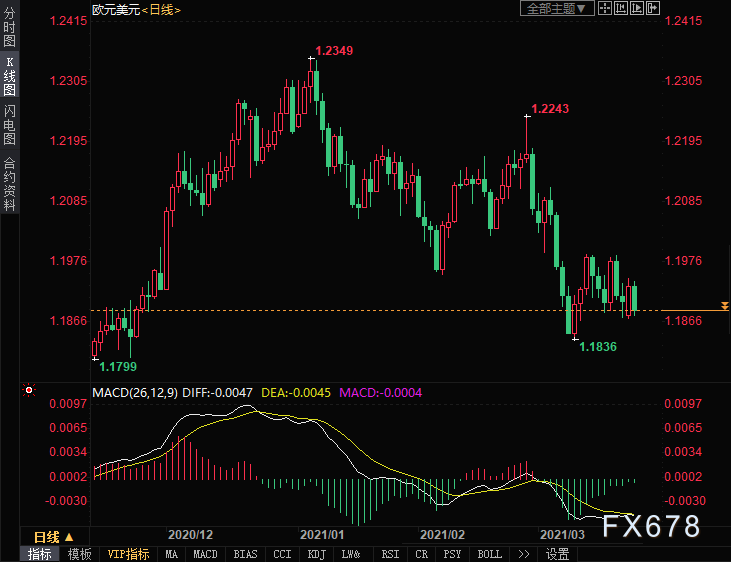Enable the BOLL indicator
The image size is (731, 562).
click(489, 554)
